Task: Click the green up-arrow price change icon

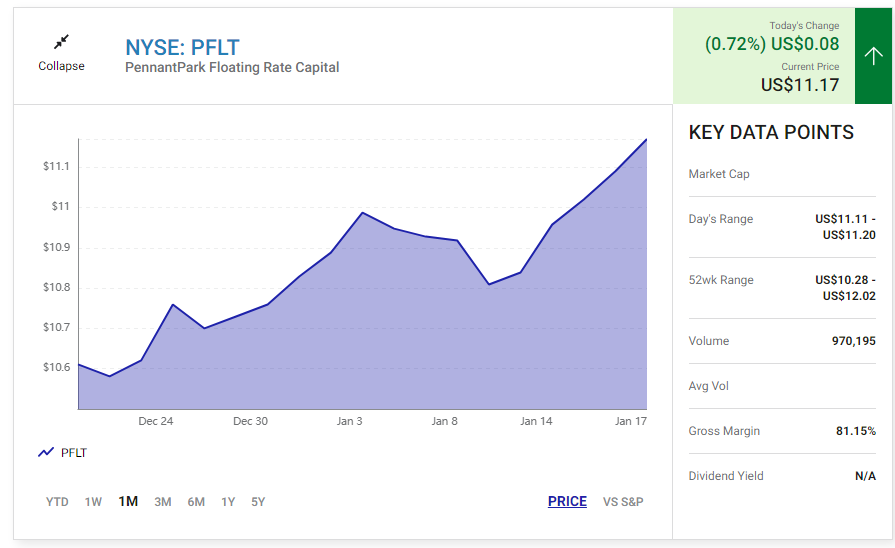Action: click(873, 56)
